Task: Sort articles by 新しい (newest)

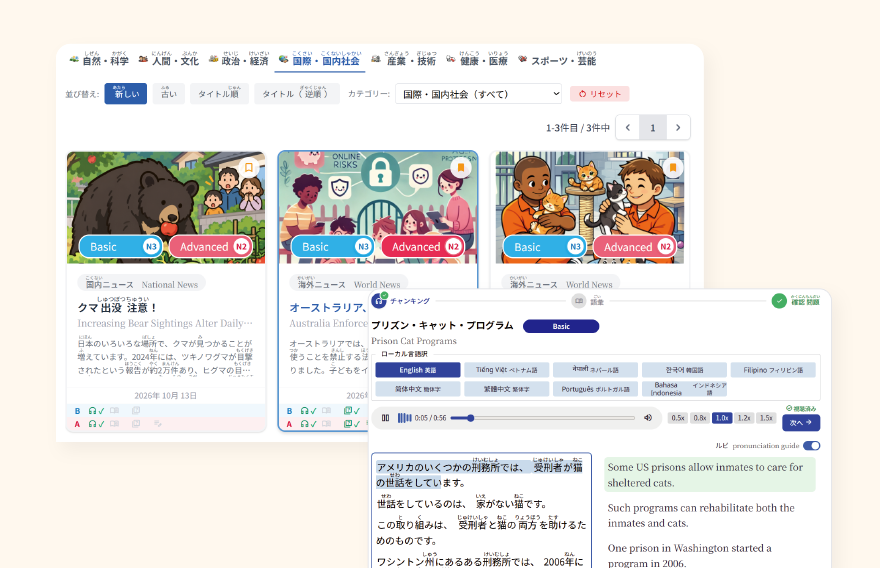Action: coord(126,94)
